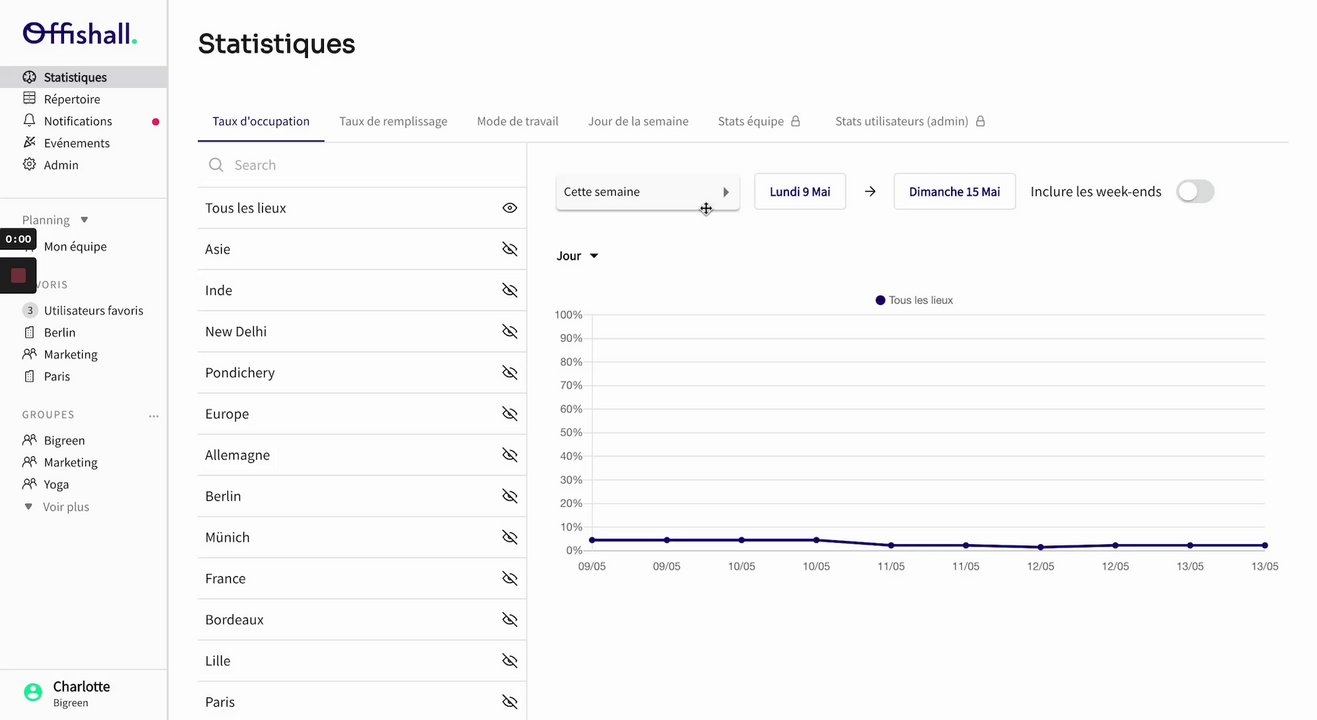The height and width of the screenshot is (720, 1317).
Task: Click the Lundi 9 Mai date button
Action: pyautogui.click(x=800, y=192)
